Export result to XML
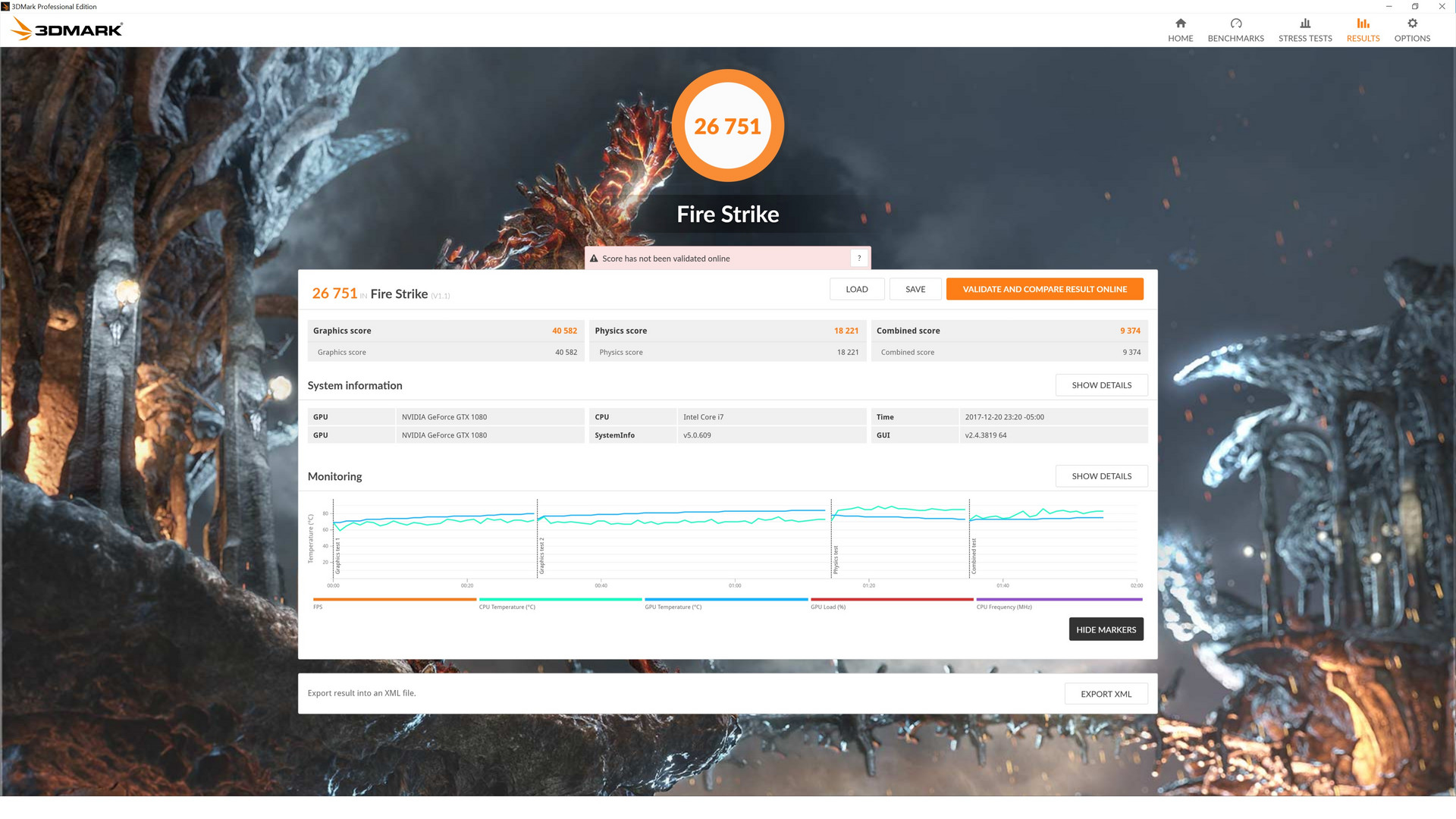 click(x=1106, y=694)
